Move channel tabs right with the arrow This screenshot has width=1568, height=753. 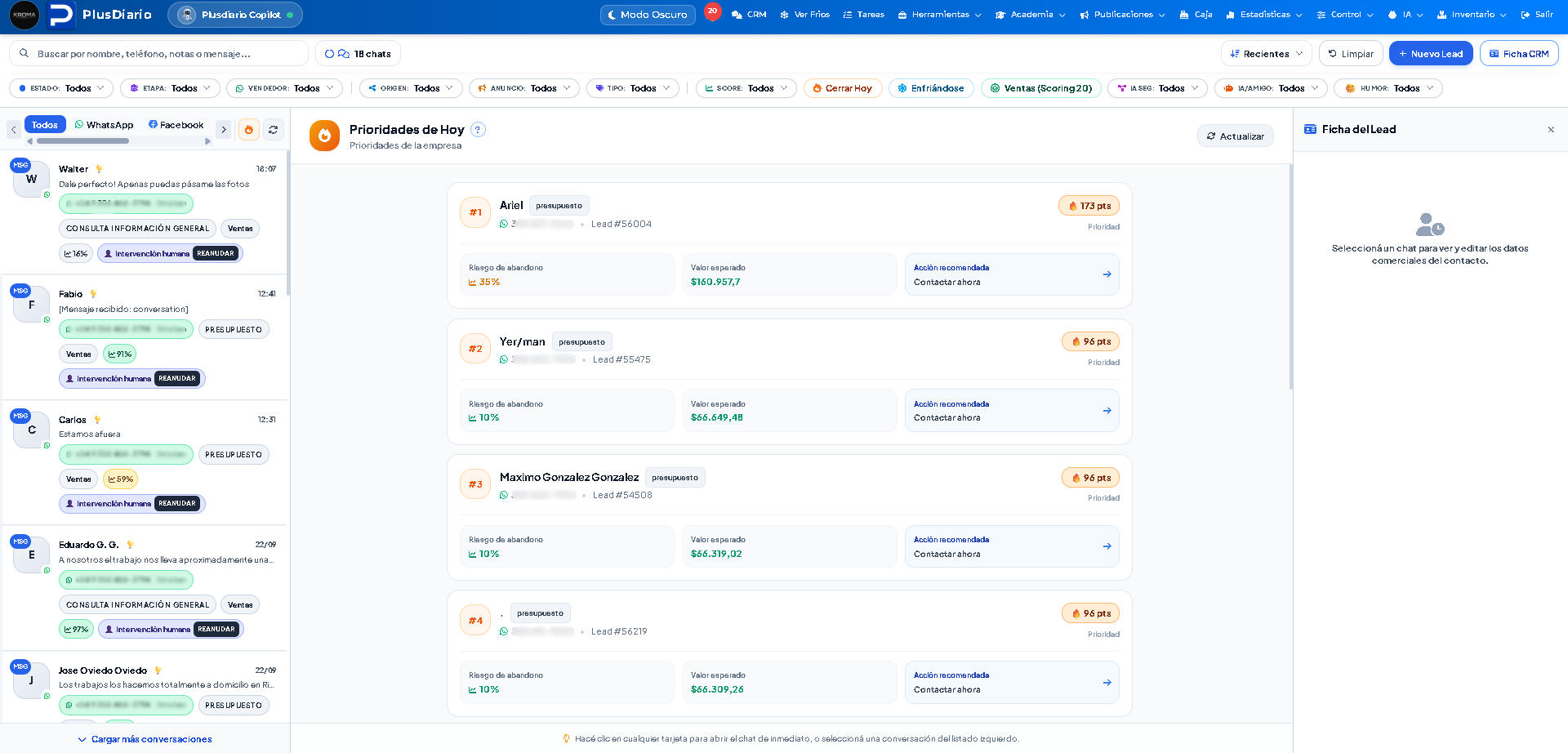[x=224, y=129]
